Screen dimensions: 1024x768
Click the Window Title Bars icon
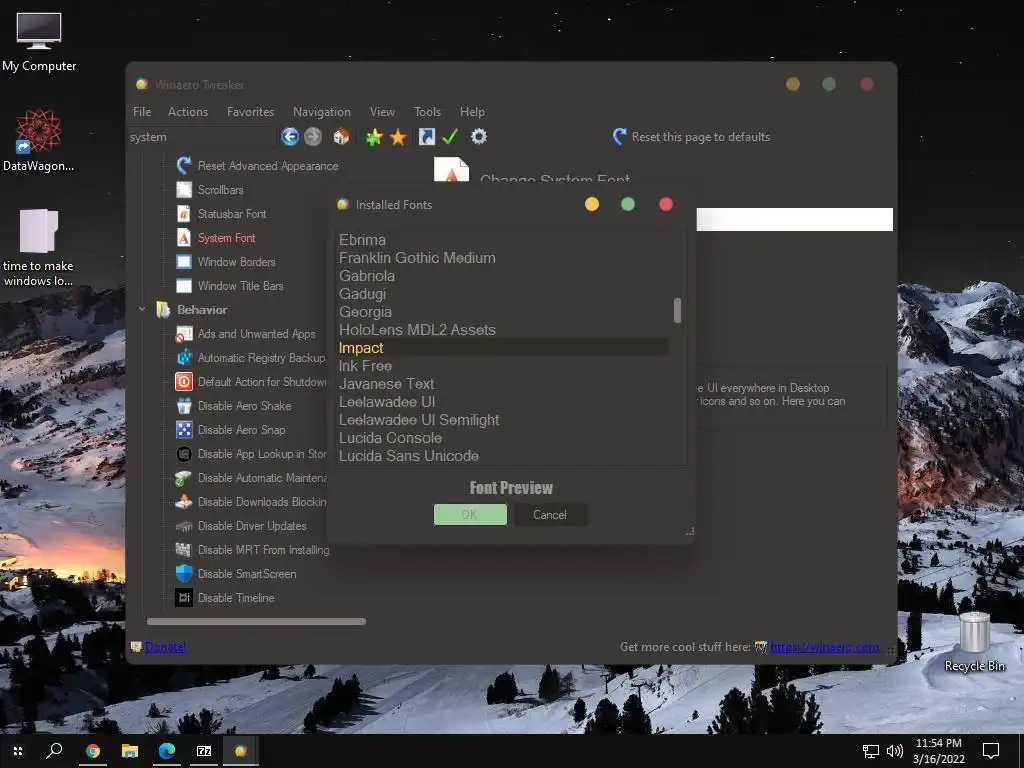click(184, 286)
